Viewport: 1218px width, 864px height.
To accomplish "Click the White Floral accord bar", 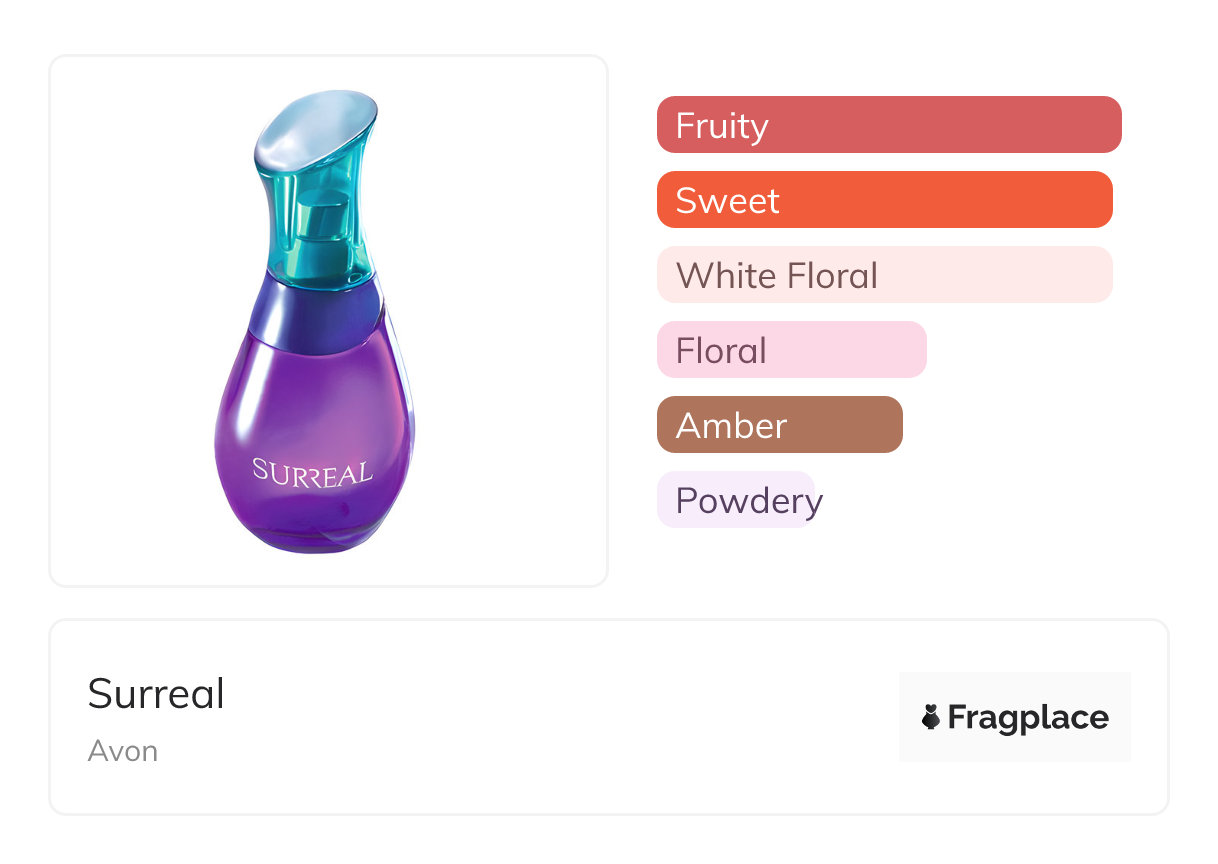I will tap(884, 275).
